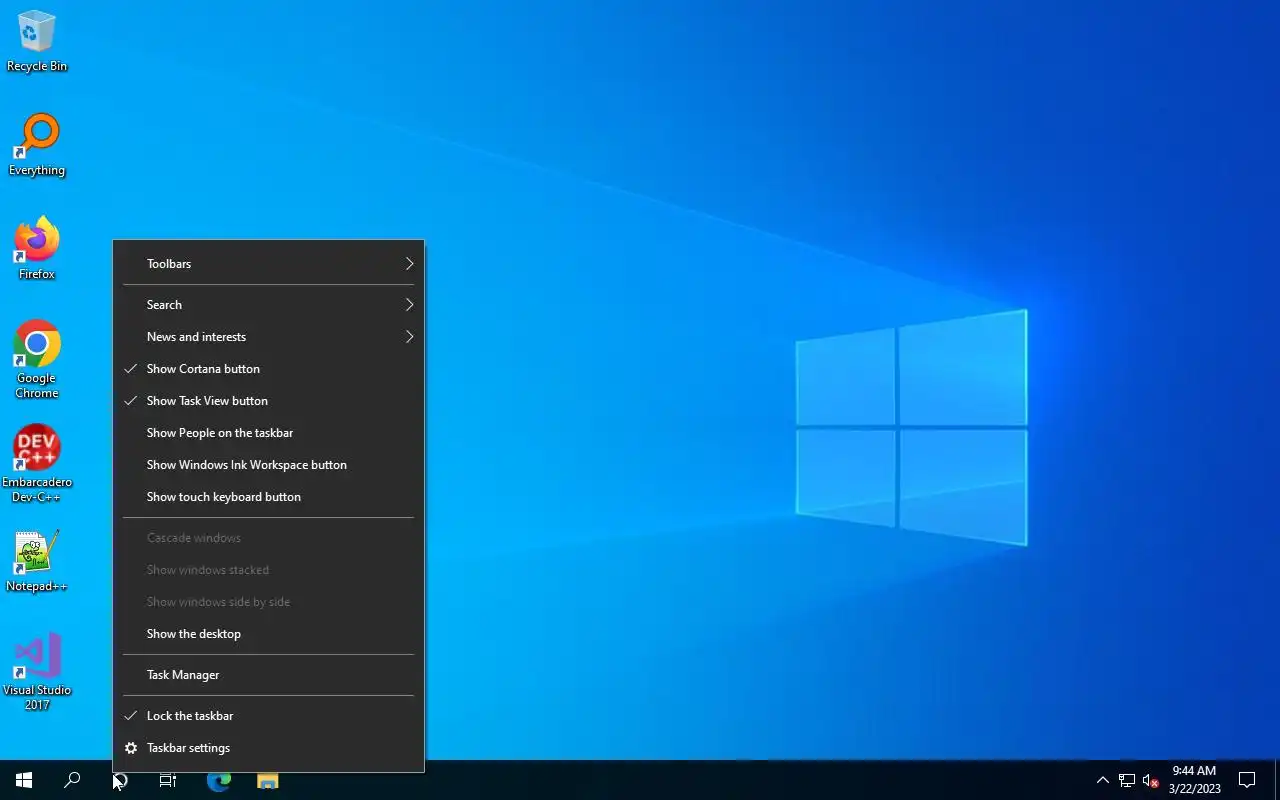
Task: Expand the Toolbars submenu arrow
Action: [409, 264]
